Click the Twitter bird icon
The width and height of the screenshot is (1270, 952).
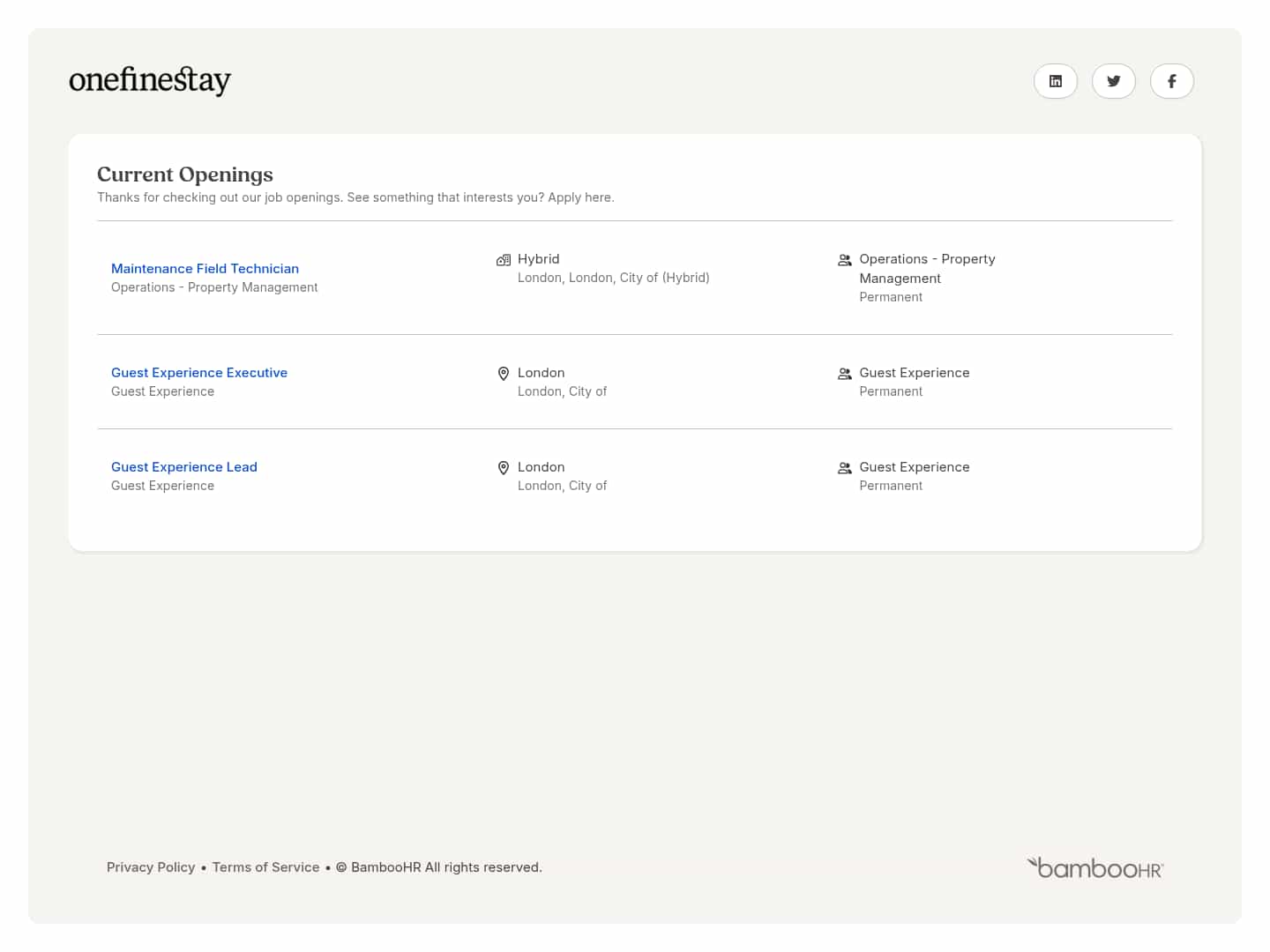coord(1114,81)
